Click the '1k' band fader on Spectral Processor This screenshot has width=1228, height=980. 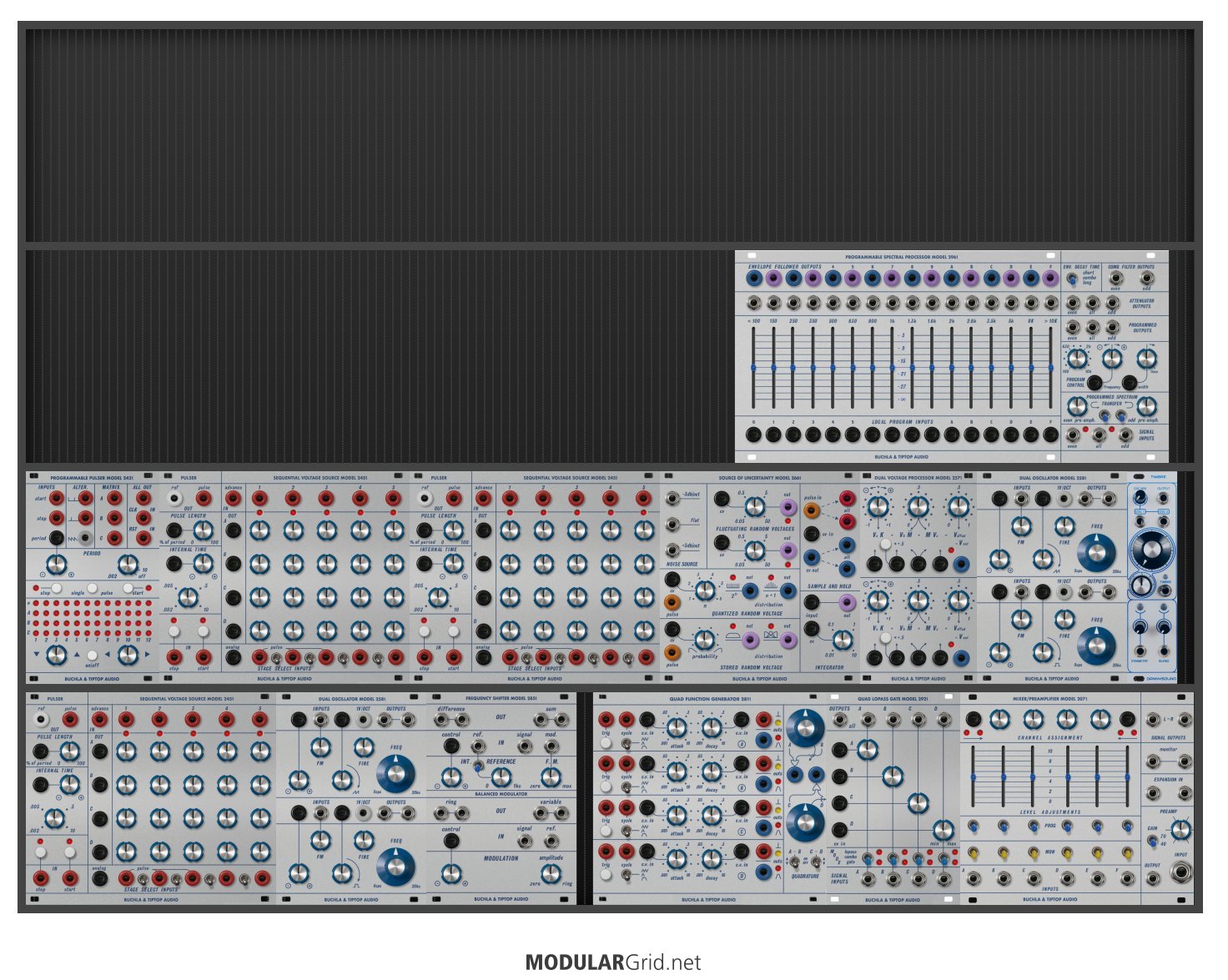point(893,368)
